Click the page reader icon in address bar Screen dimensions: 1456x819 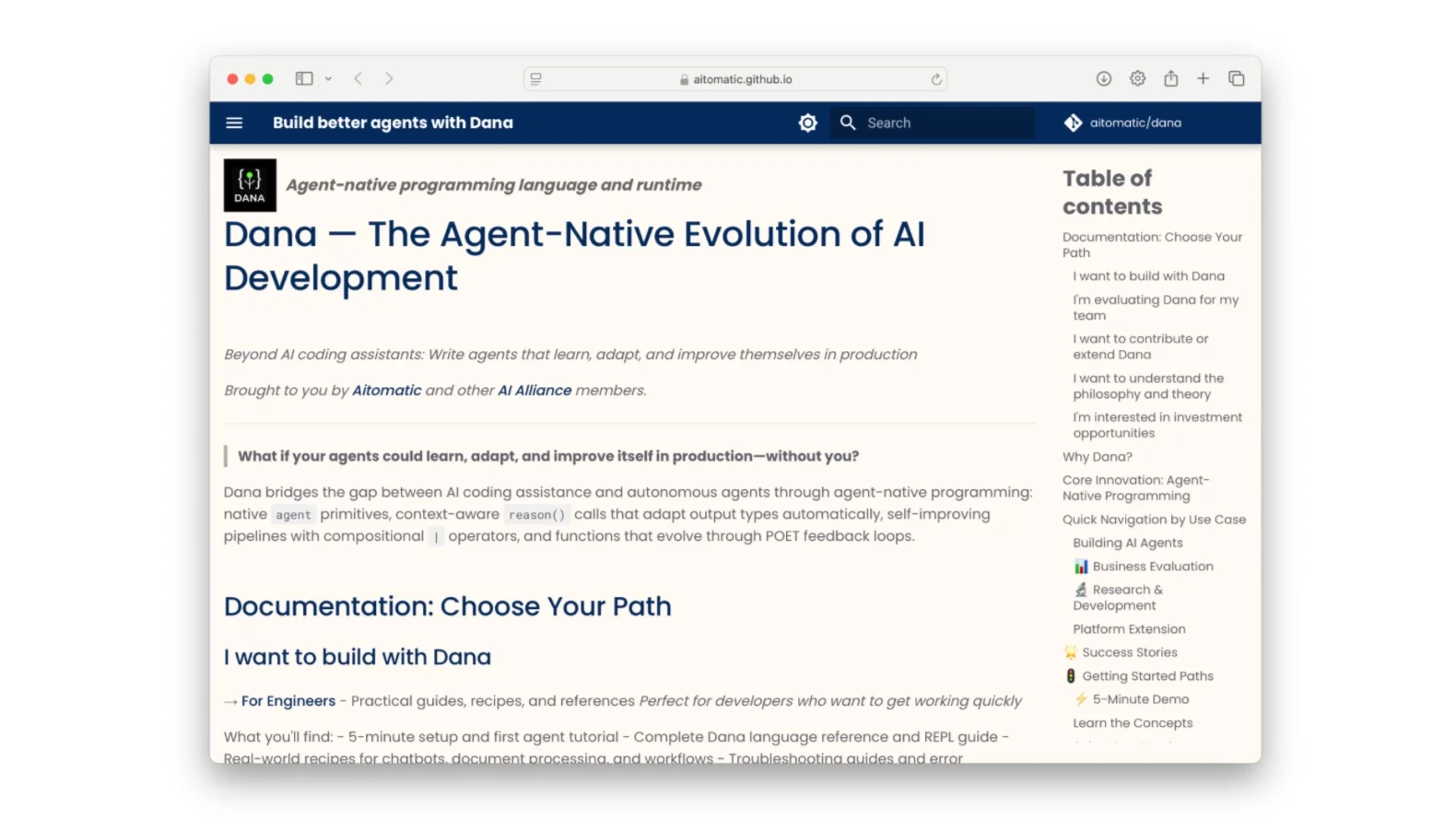536,79
